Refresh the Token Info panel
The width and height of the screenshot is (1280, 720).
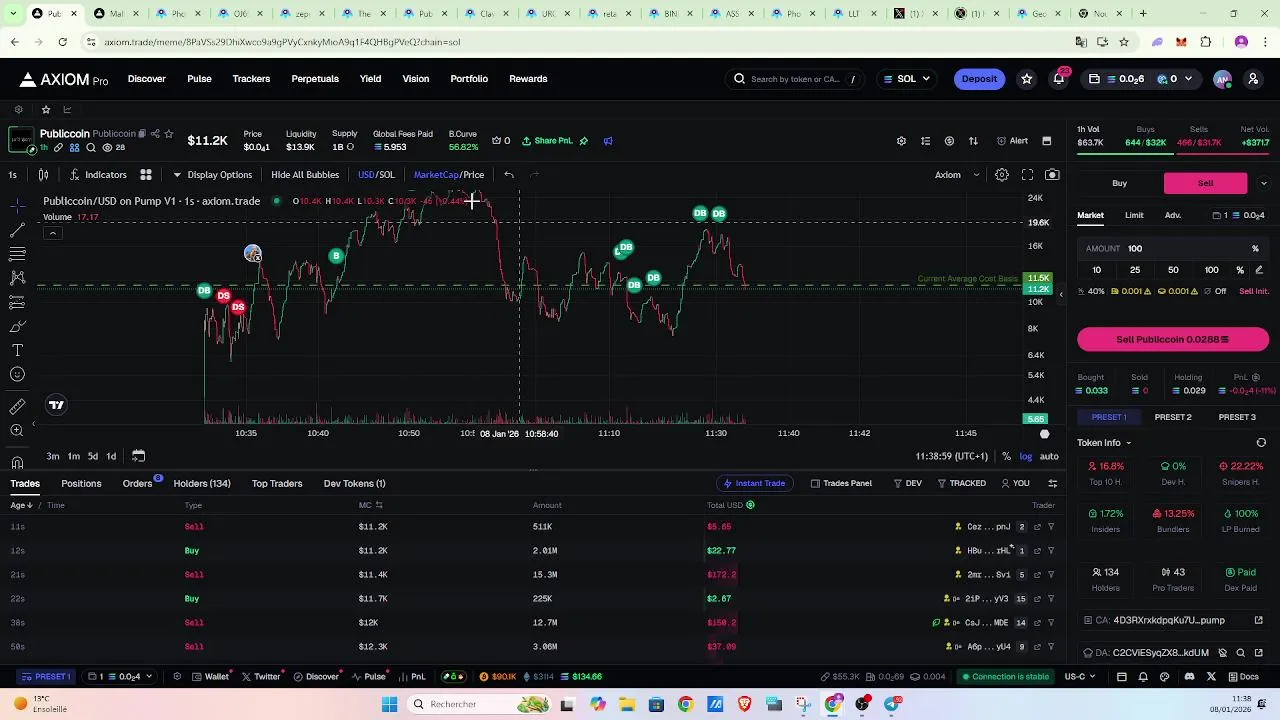pos(1261,443)
